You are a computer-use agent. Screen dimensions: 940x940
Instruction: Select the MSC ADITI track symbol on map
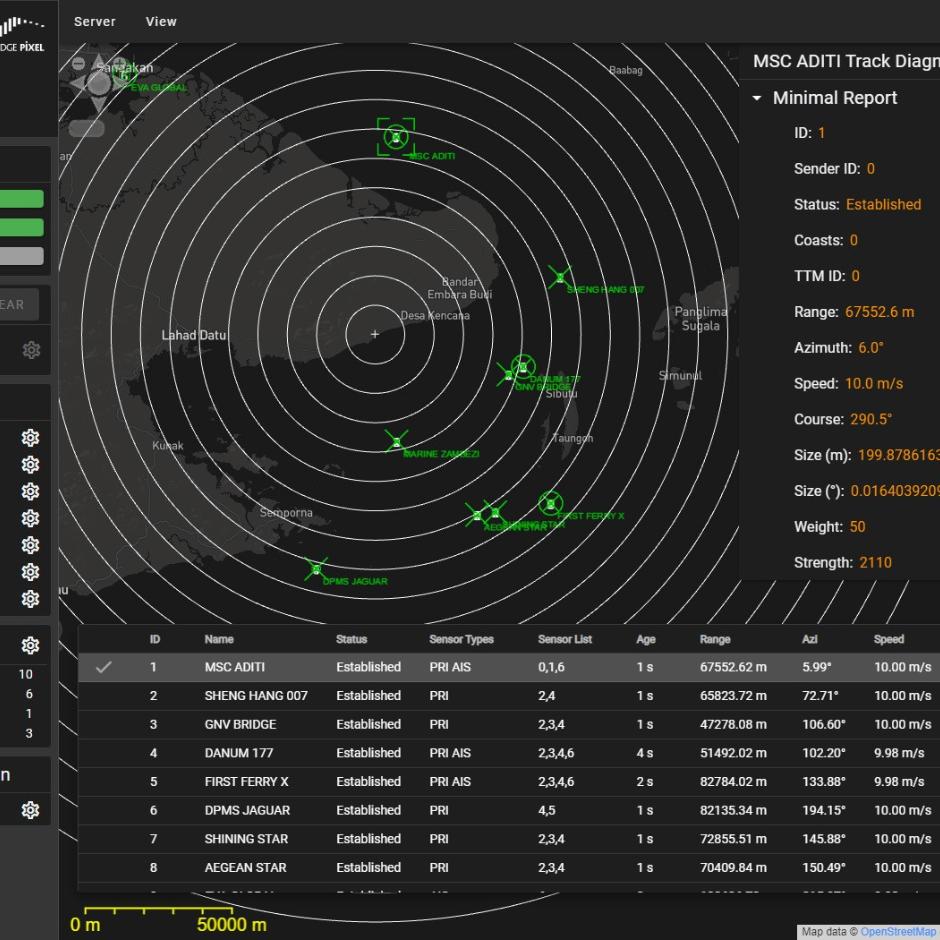click(x=396, y=137)
